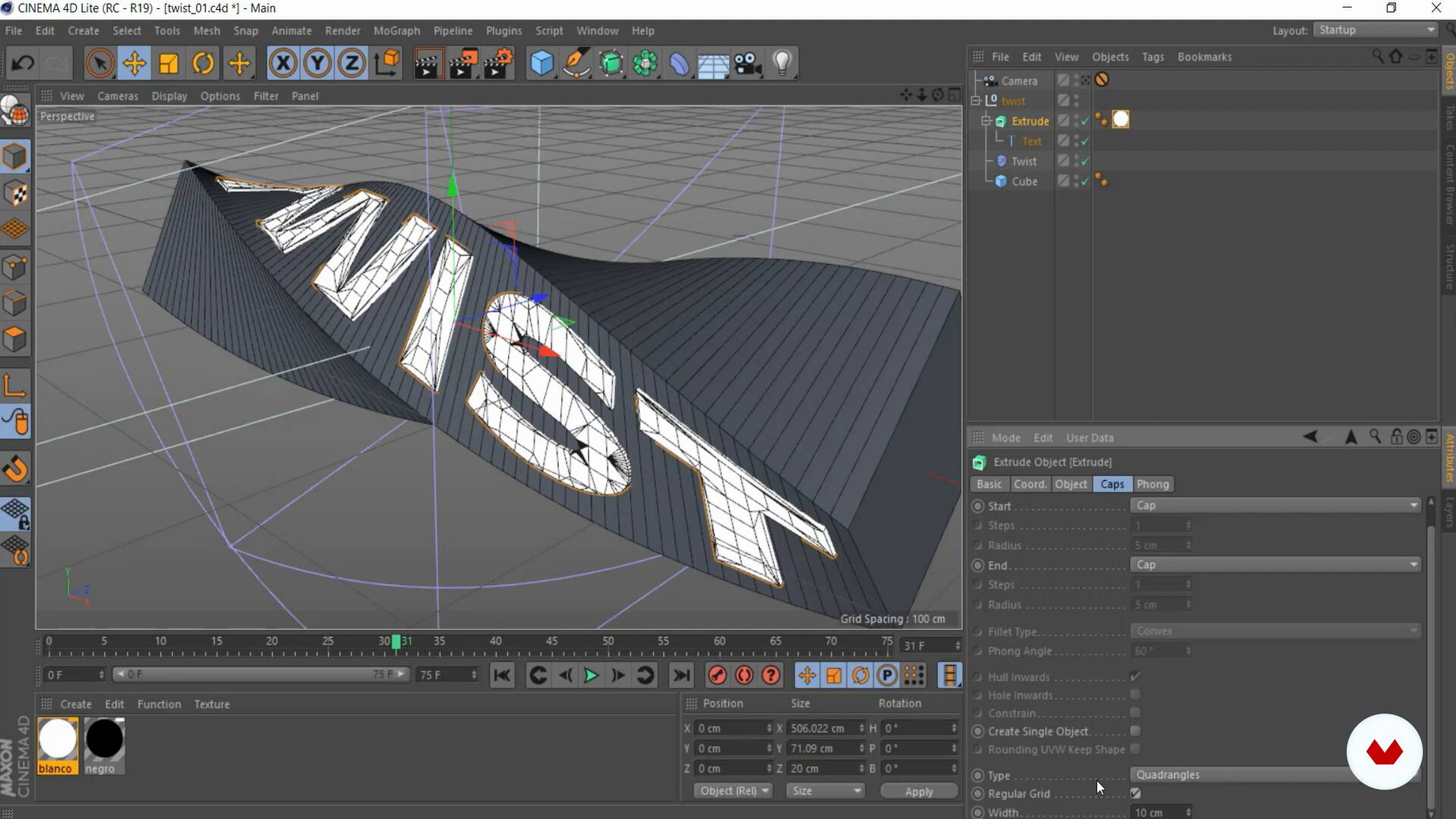Click Apply button in coordinates panel
The width and height of the screenshot is (1456, 819).
[918, 791]
